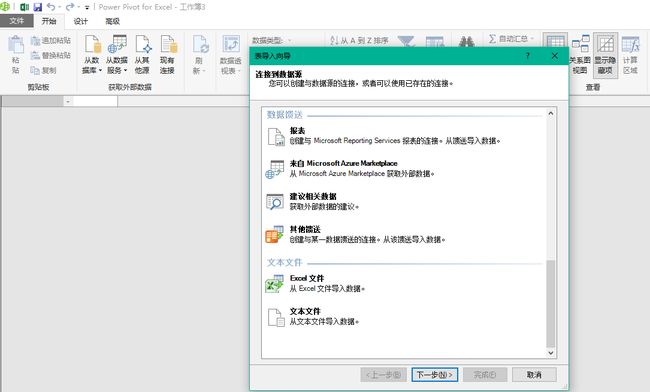Select the 建议相关数据 icon
The image size is (650, 392).
275,202
